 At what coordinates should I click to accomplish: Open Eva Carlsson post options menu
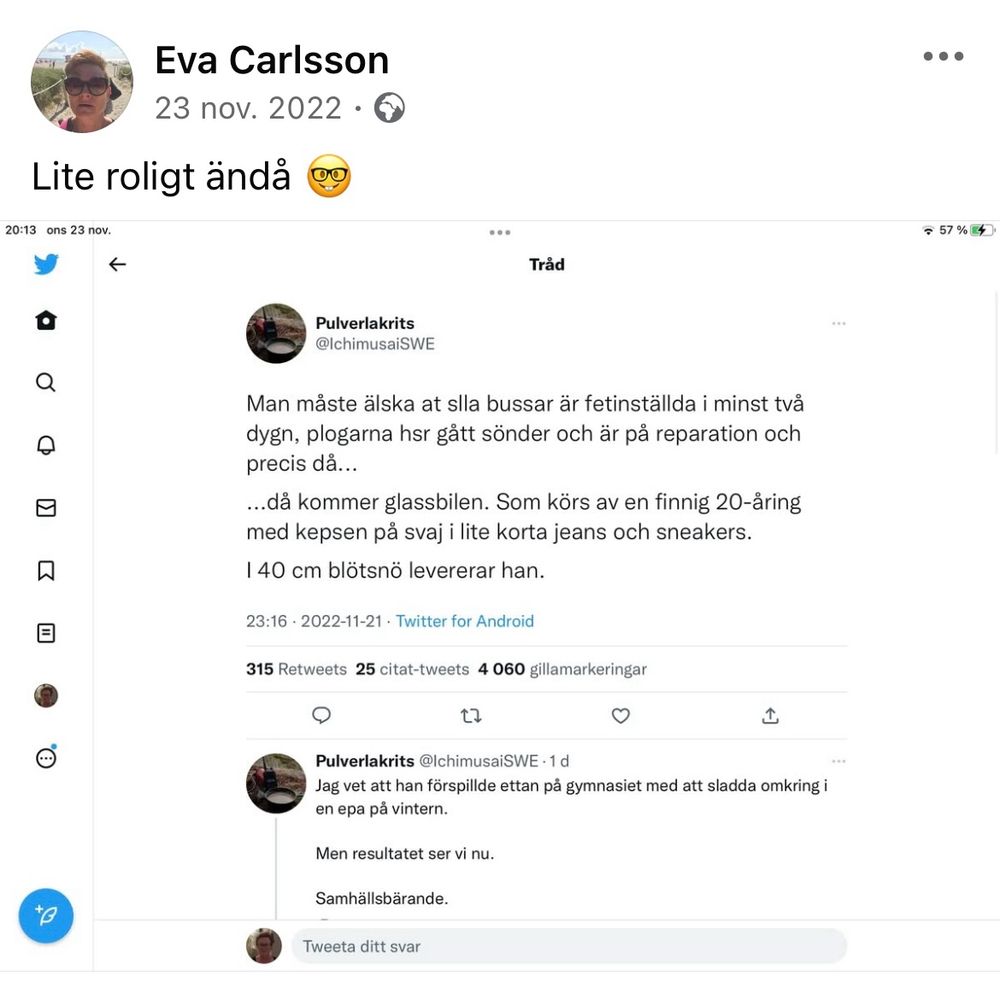pyautogui.click(x=943, y=56)
